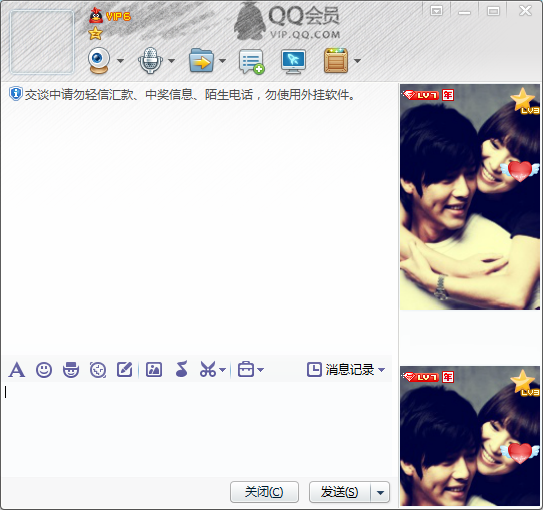543x510 pixels.
Task: Click the 关闭(C) button
Action: (264, 492)
